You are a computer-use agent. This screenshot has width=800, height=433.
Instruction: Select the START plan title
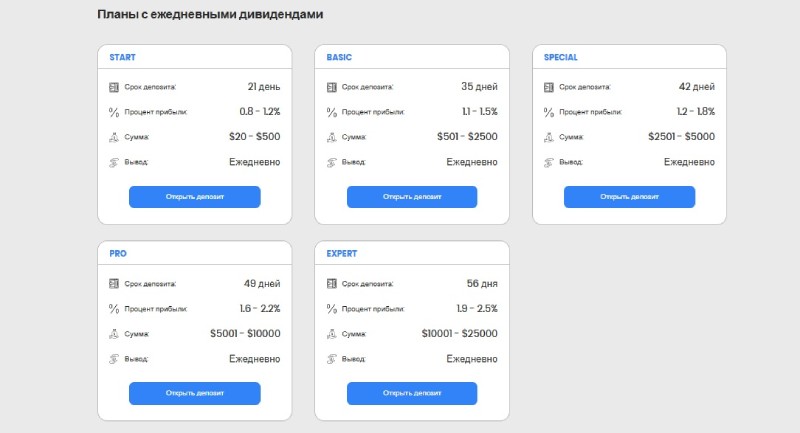[123, 57]
